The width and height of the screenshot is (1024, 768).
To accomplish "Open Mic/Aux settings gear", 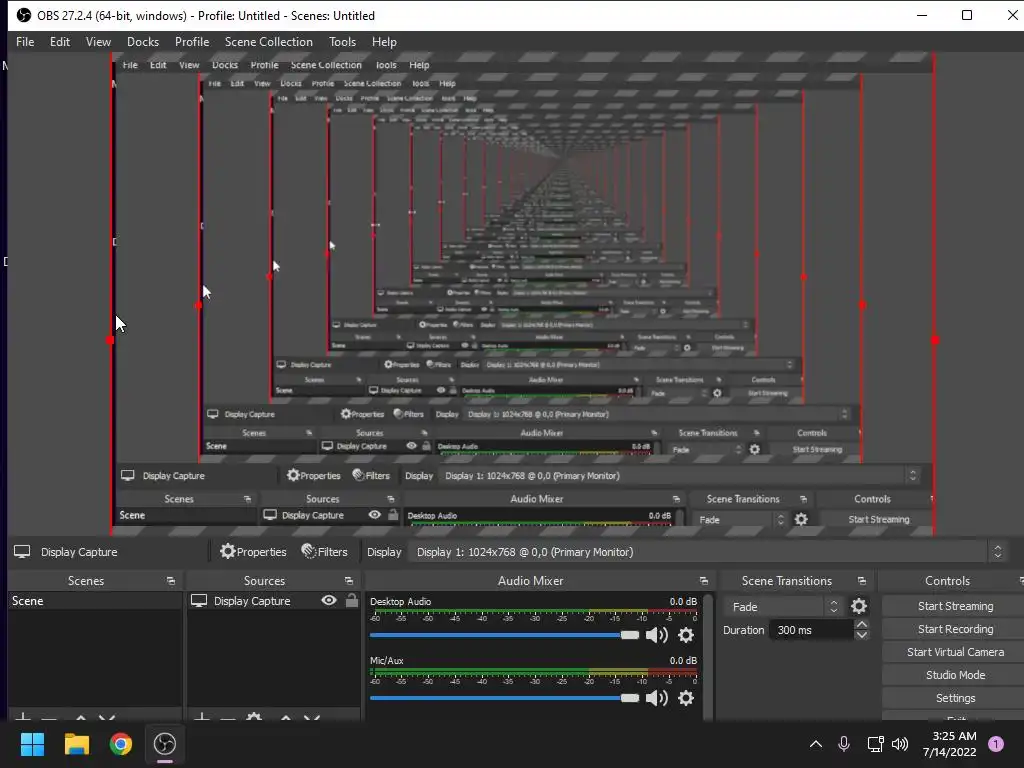I will point(686,698).
